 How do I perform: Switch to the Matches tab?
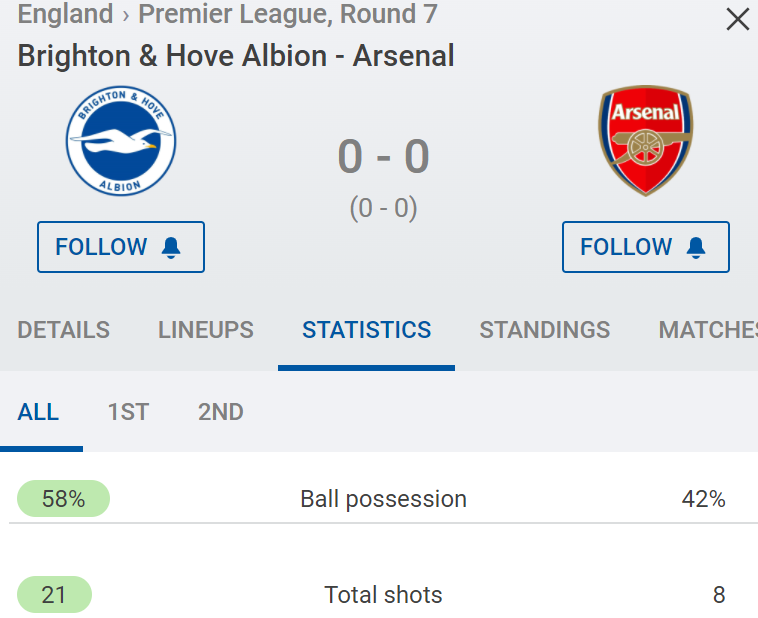(708, 330)
